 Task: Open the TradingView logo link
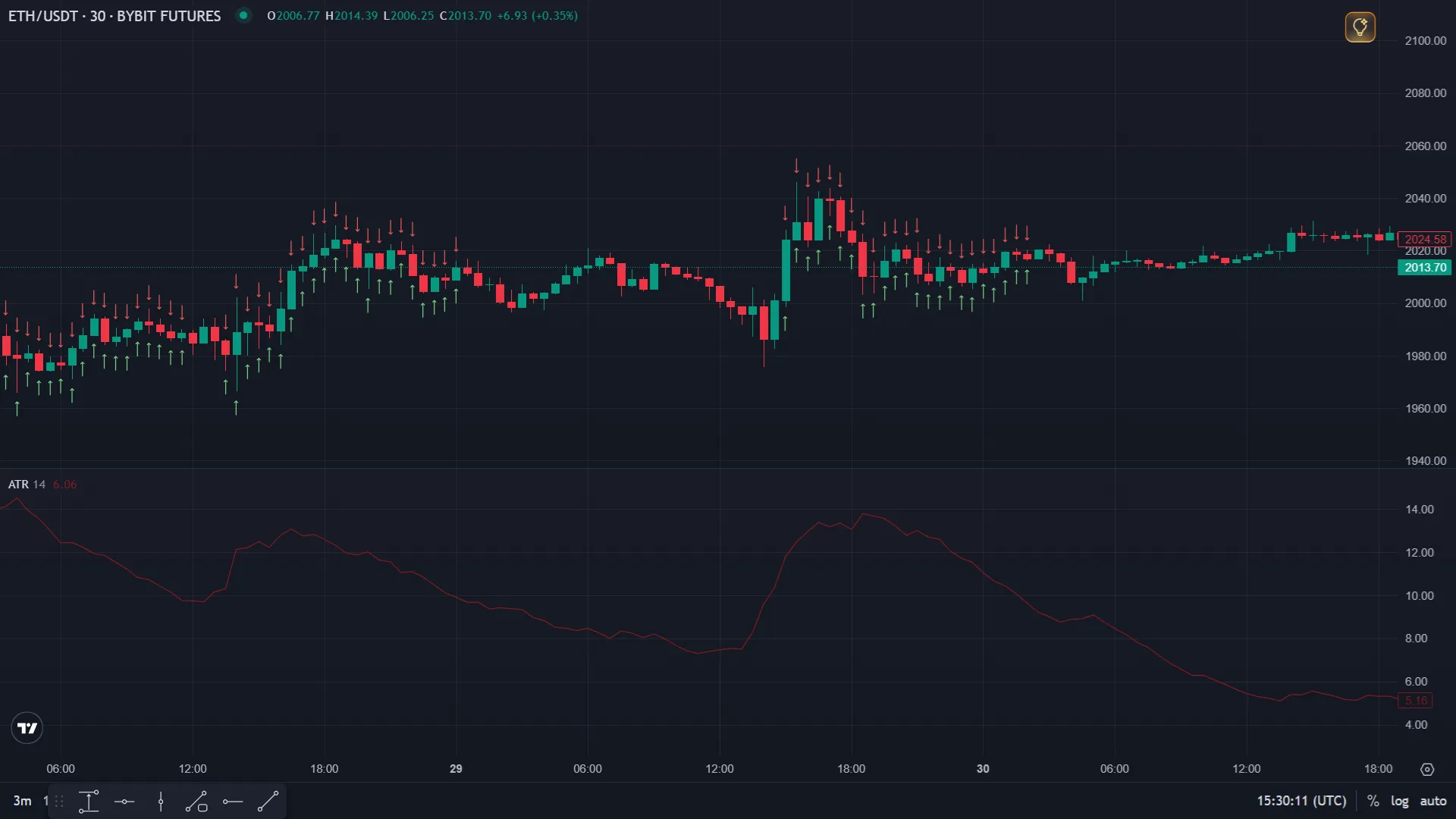click(x=27, y=728)
